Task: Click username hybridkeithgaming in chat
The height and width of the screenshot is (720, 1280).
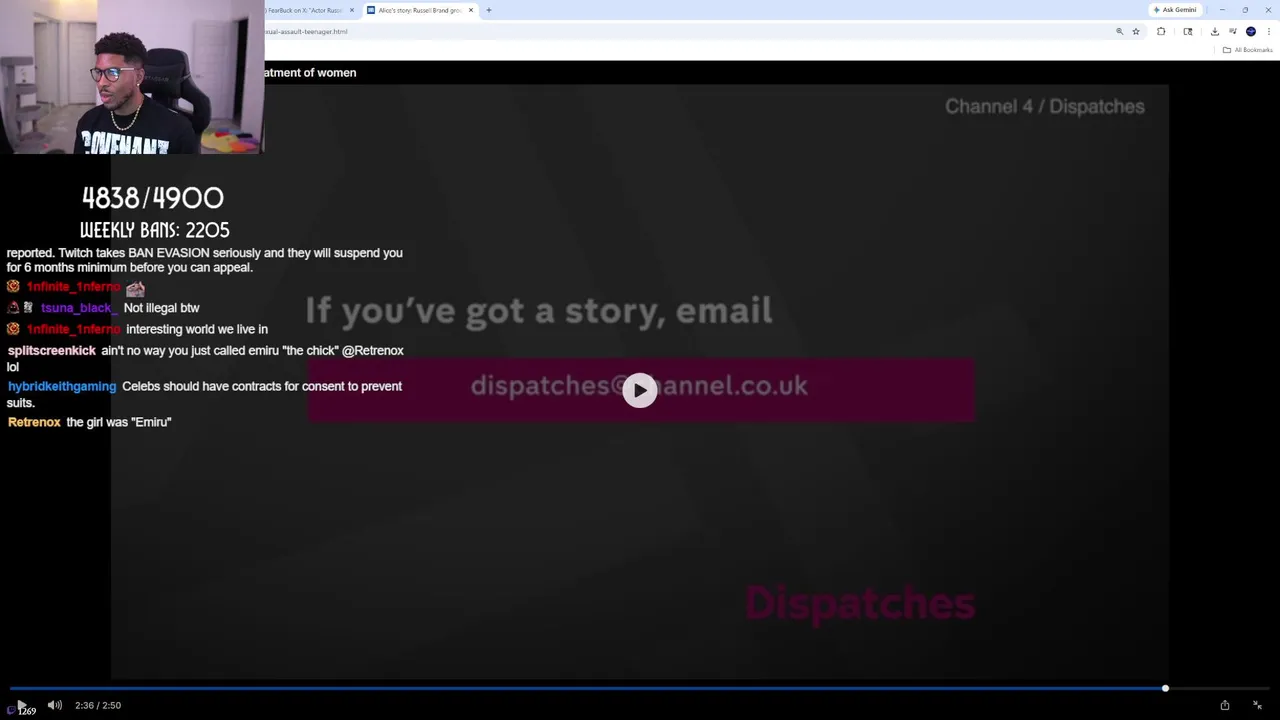Action: tap(62, 386)
